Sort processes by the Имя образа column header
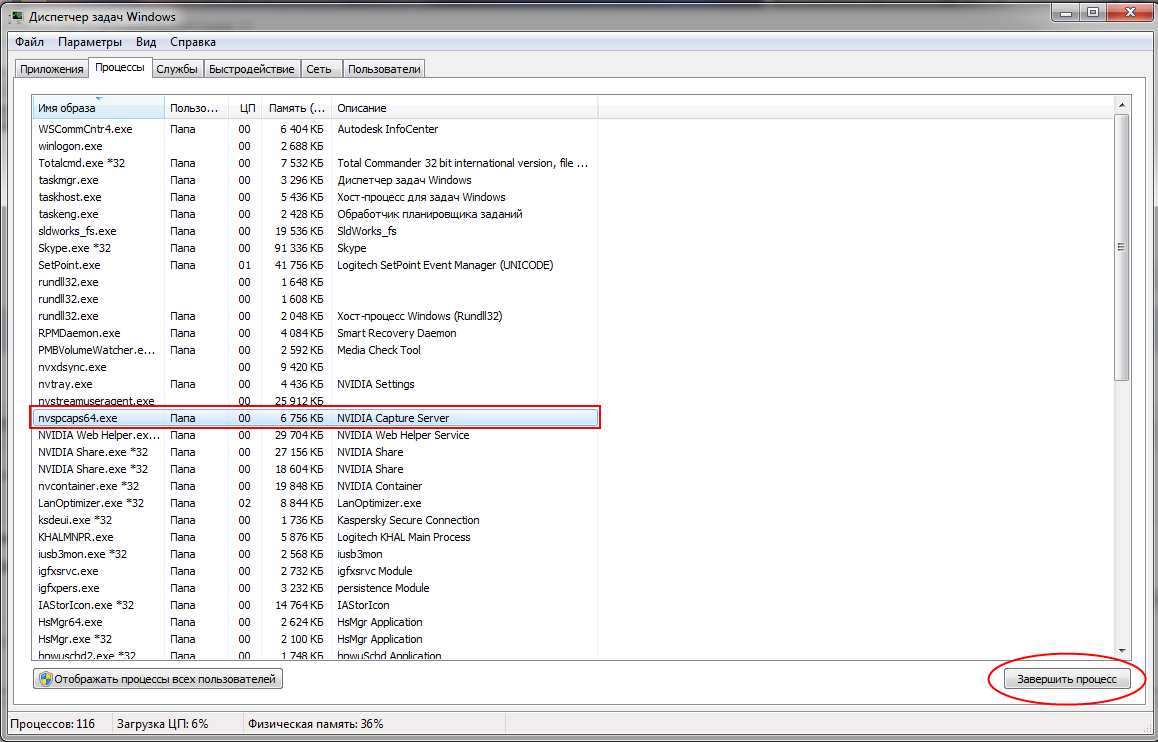This screenshot has width=1158, height=742. [x=98, y=108]
